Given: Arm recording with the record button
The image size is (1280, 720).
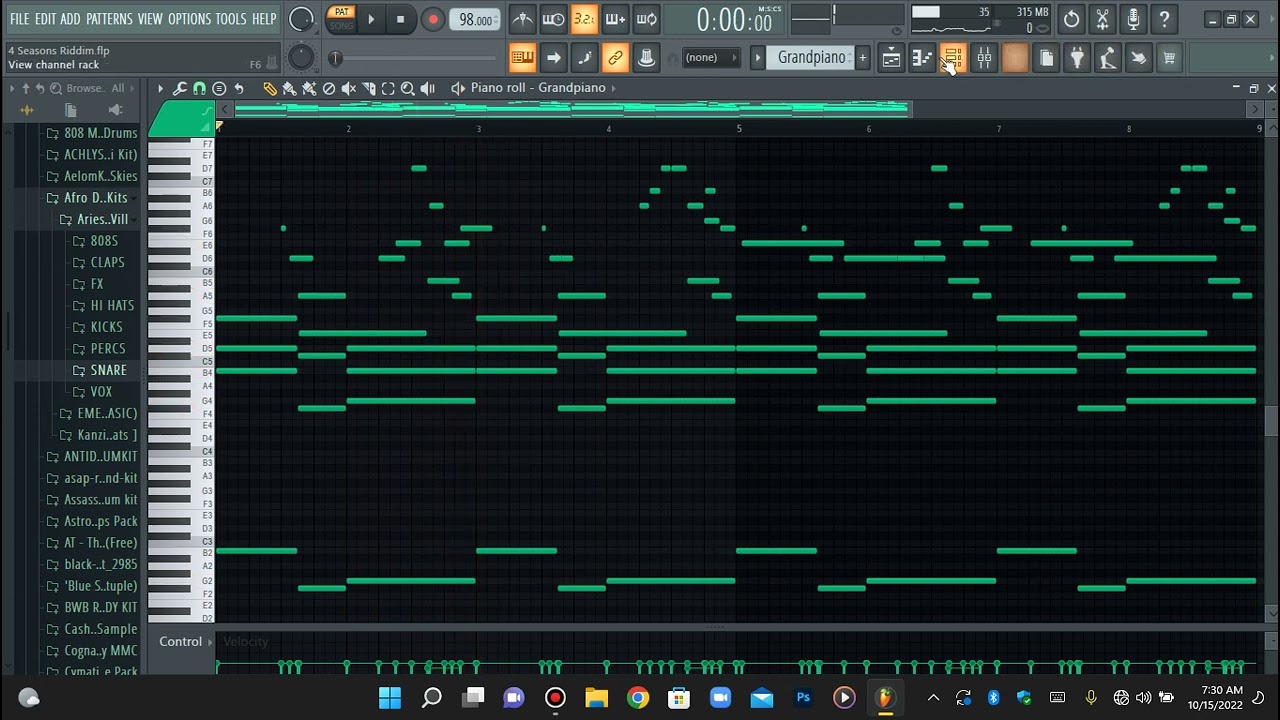Looking at the screenshot, I should pyautogui.click(x=433, y=19).
